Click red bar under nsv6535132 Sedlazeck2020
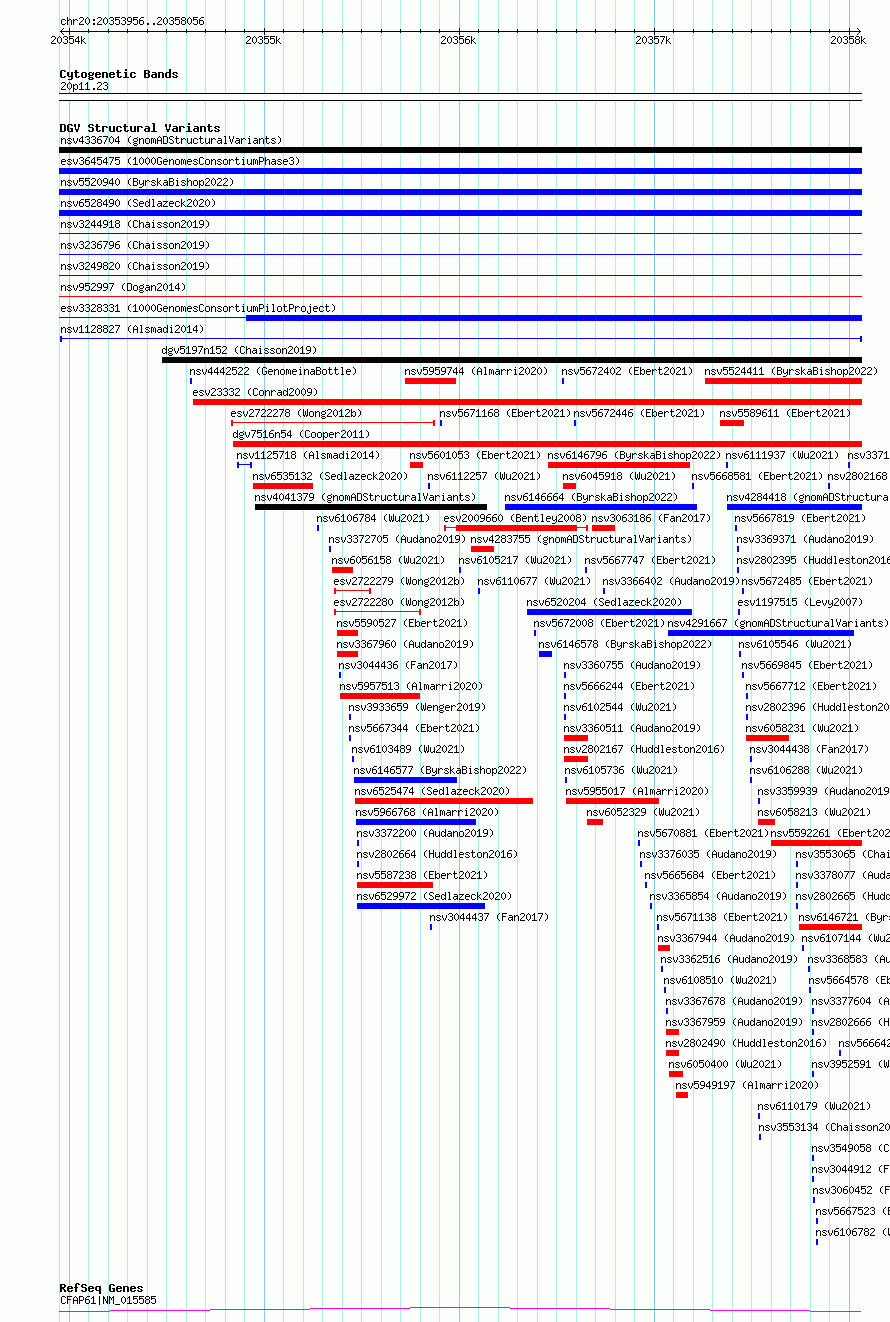The width and height of the screenshot is (890, 1322). click(x=283, y=486)
